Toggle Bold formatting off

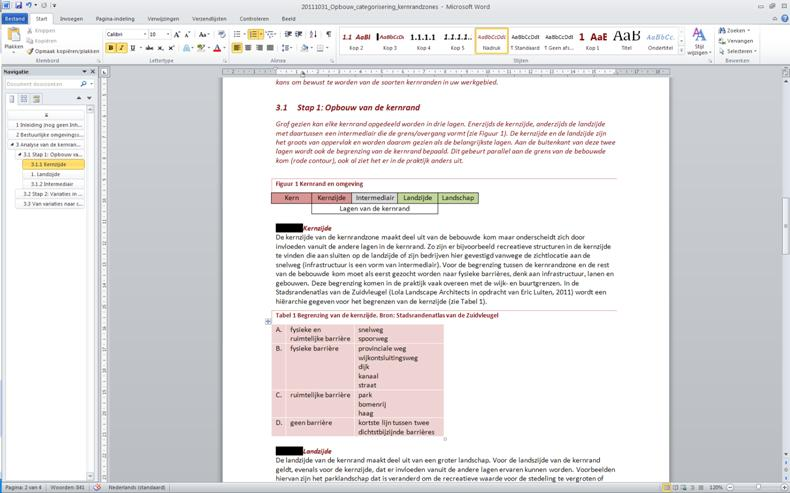pos(110,48)
